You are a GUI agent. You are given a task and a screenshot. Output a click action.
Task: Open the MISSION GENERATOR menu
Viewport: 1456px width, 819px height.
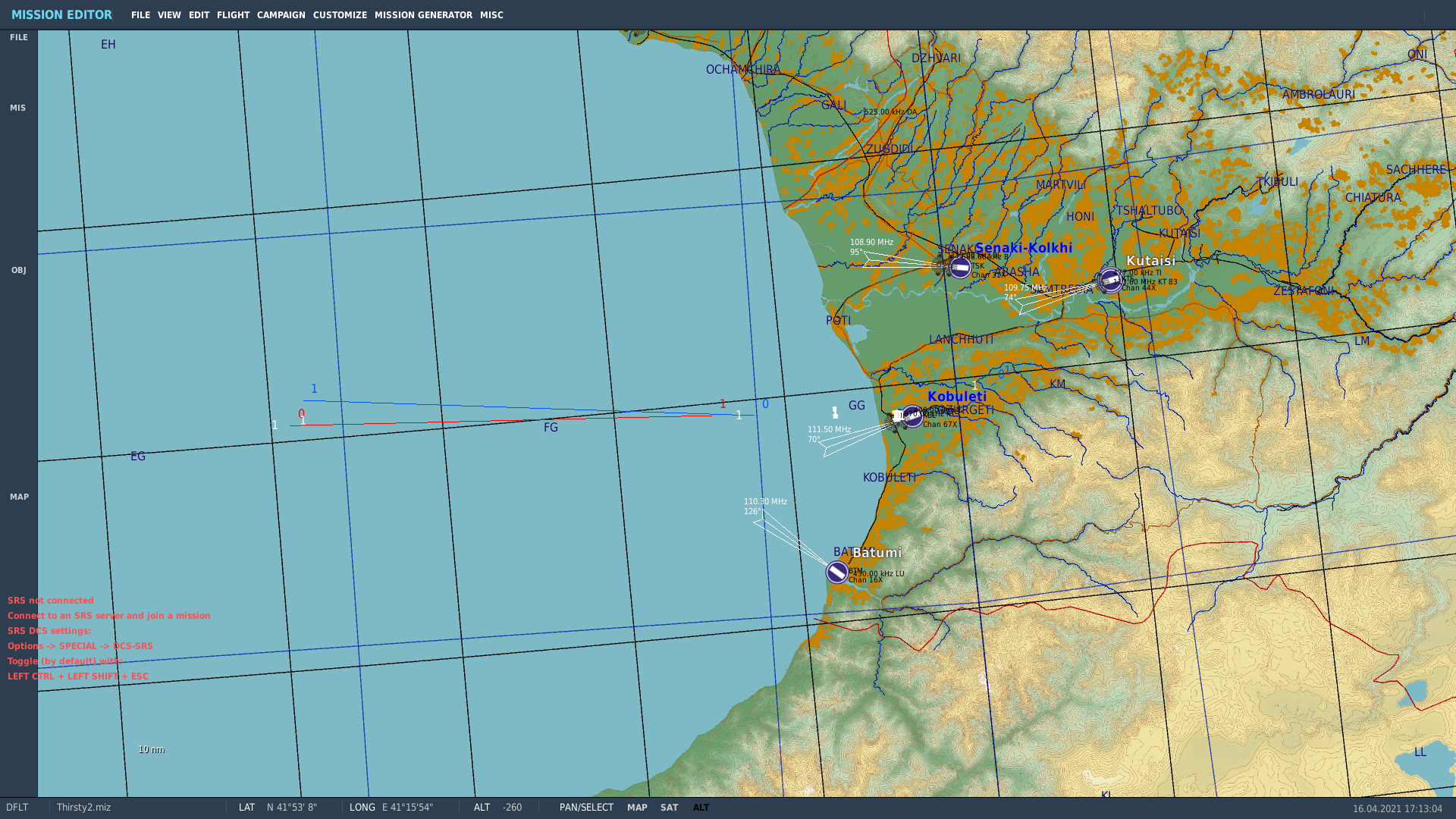coord(423,15)
